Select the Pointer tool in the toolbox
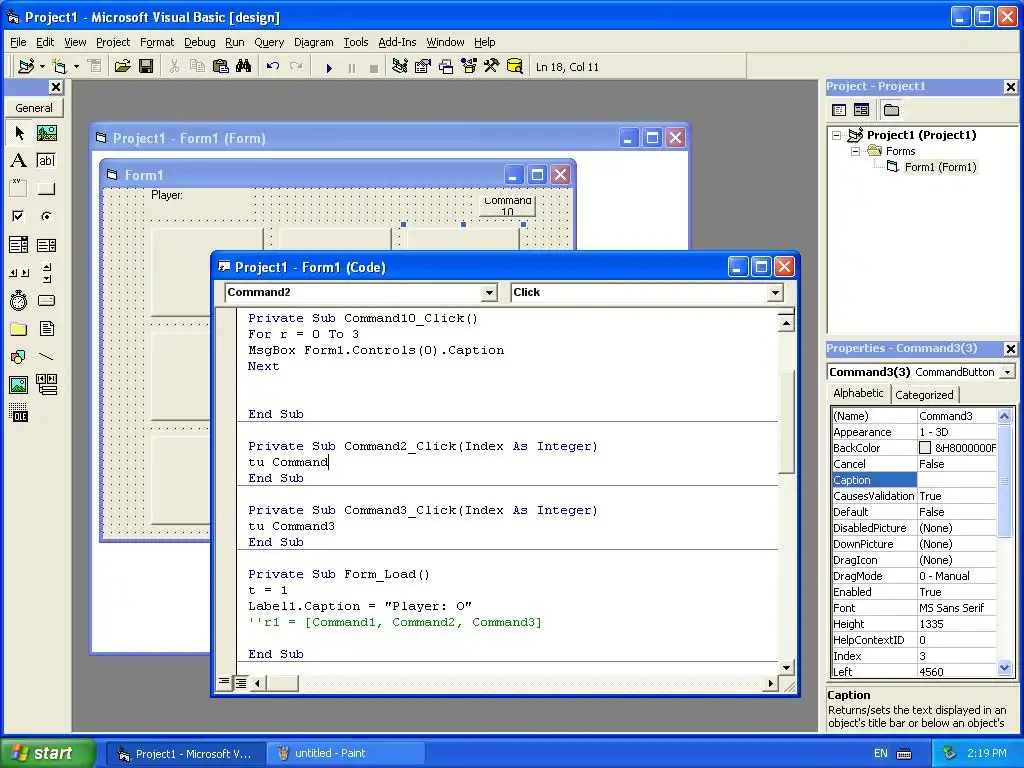 (x=19, y=133)
